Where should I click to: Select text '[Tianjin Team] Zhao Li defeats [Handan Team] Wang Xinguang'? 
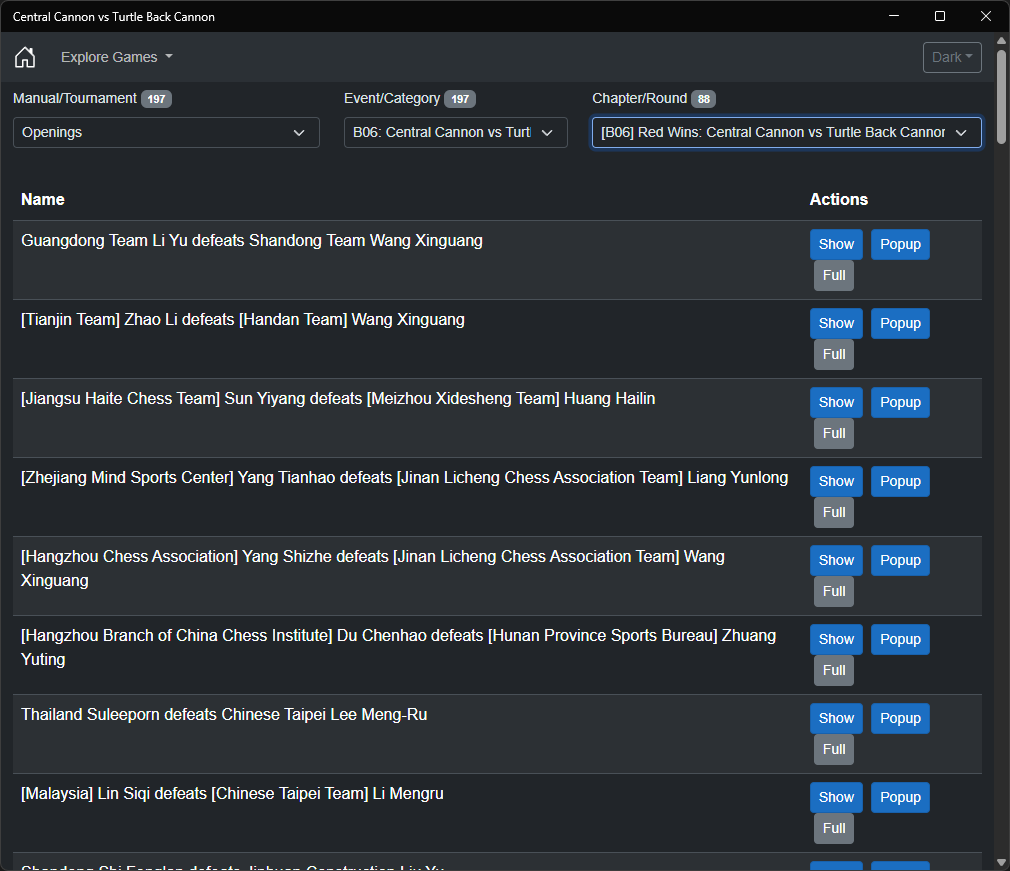[x=243, y=320]
